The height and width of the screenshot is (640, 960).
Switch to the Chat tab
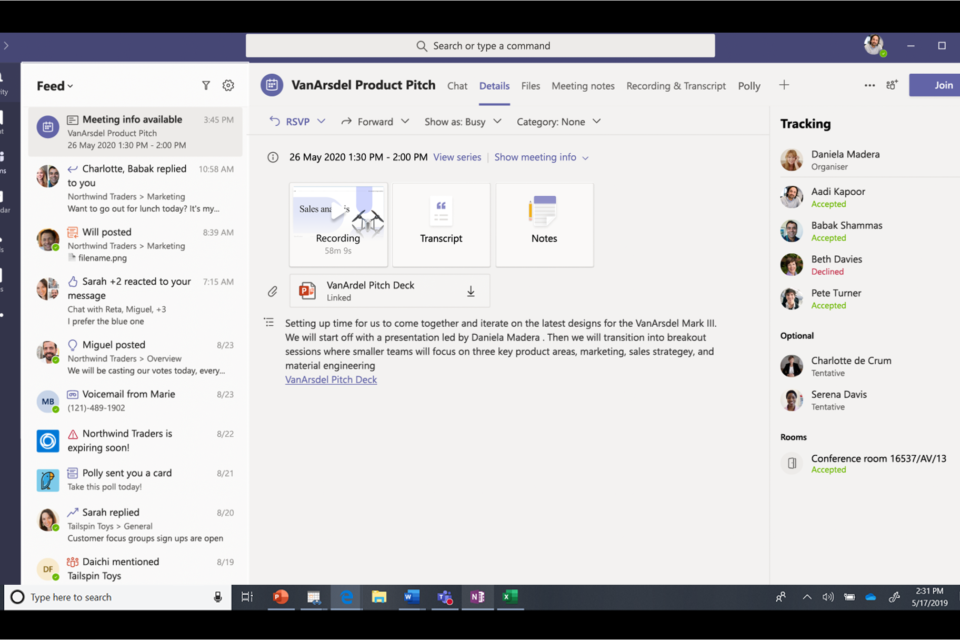pos(457,86)
